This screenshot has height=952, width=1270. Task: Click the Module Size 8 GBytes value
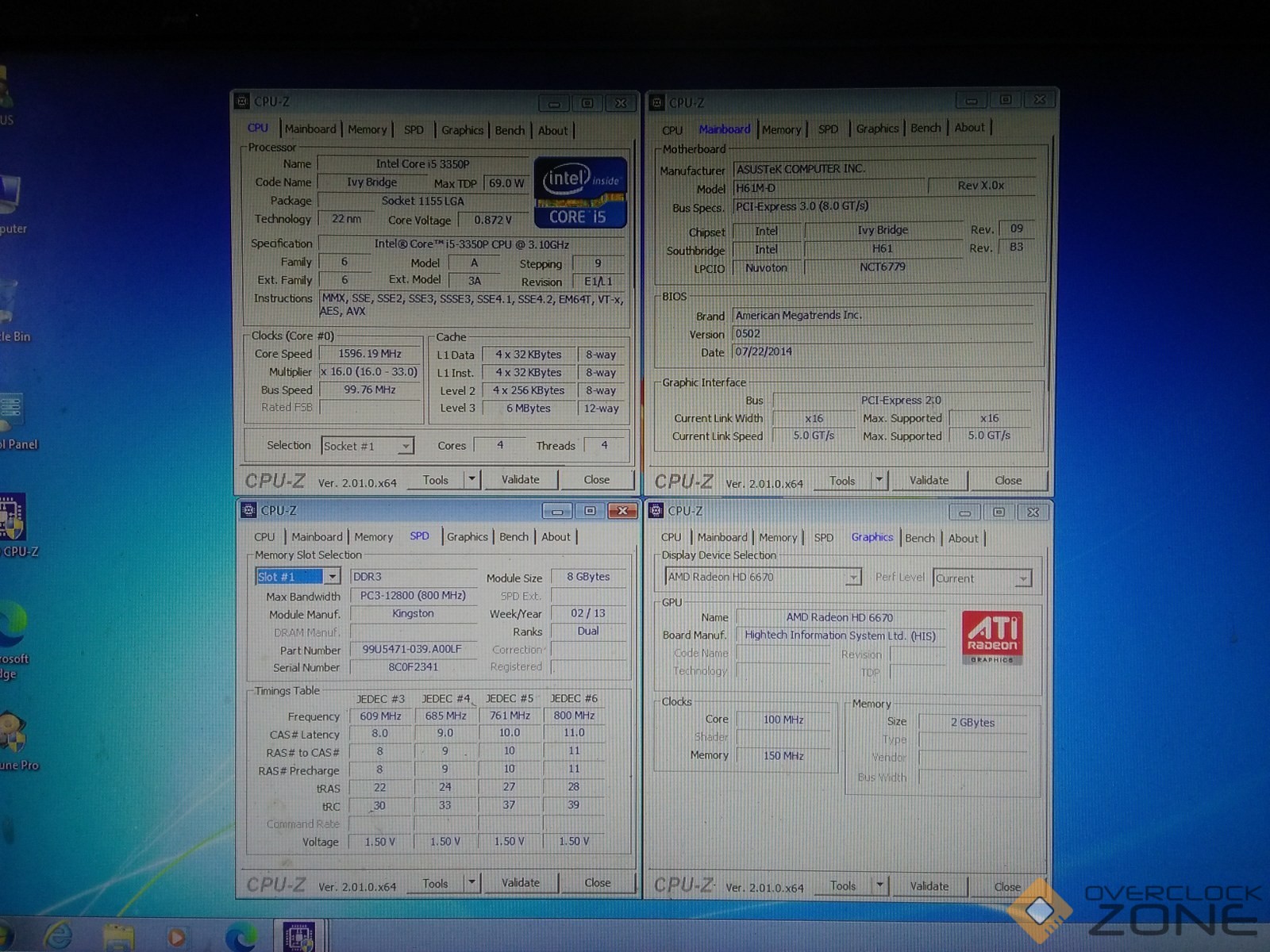click(x=588, y=577)
